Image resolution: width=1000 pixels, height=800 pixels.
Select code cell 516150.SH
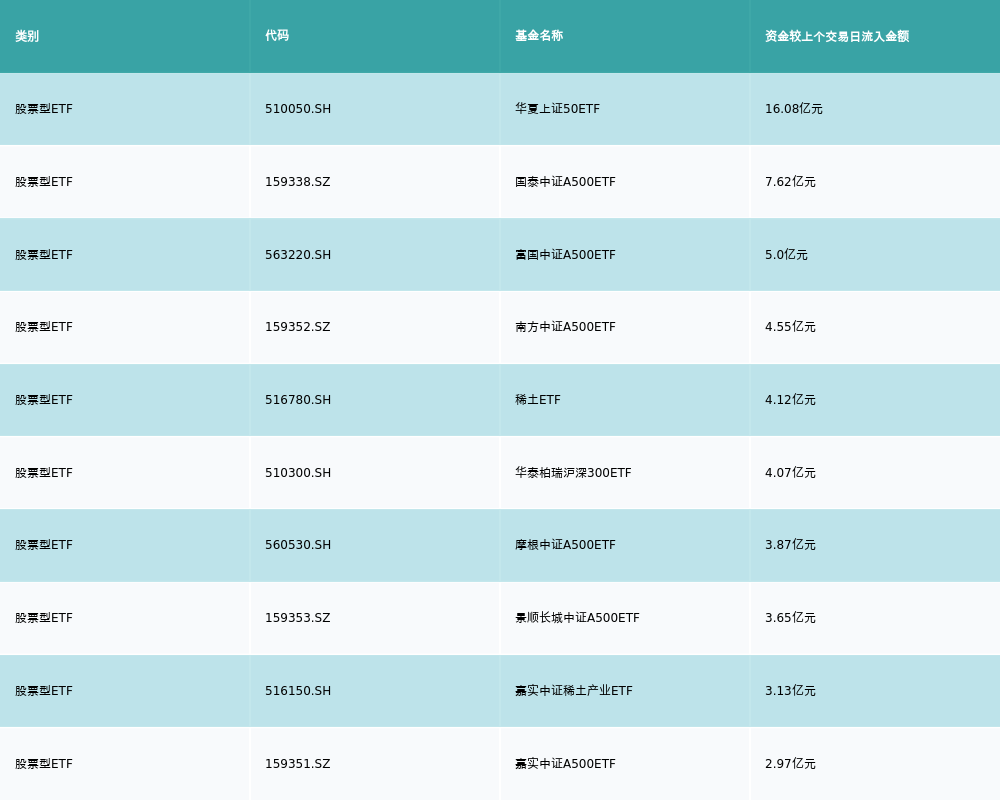click(298, 690)
